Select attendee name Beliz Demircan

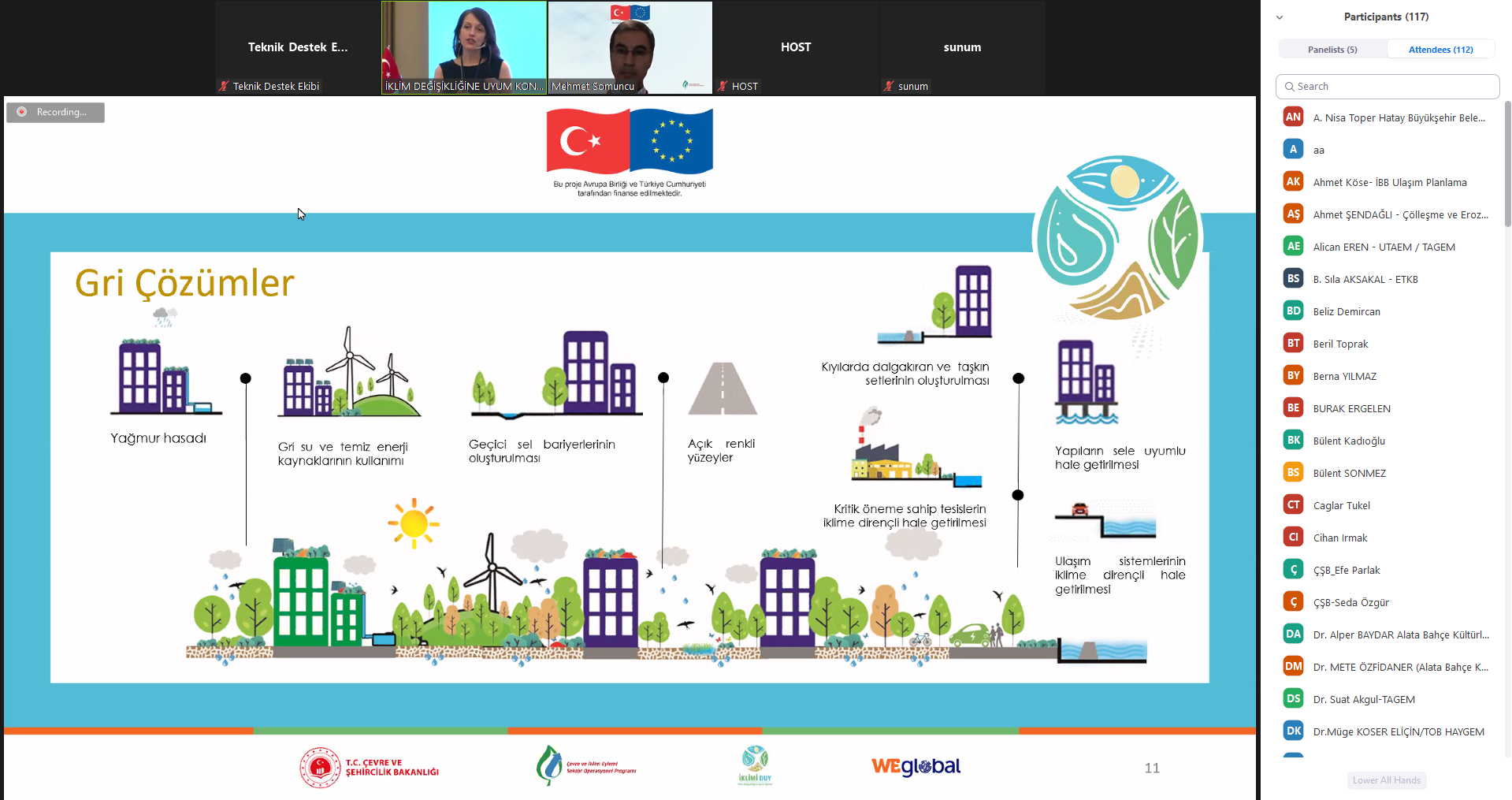coord(1347,312)
